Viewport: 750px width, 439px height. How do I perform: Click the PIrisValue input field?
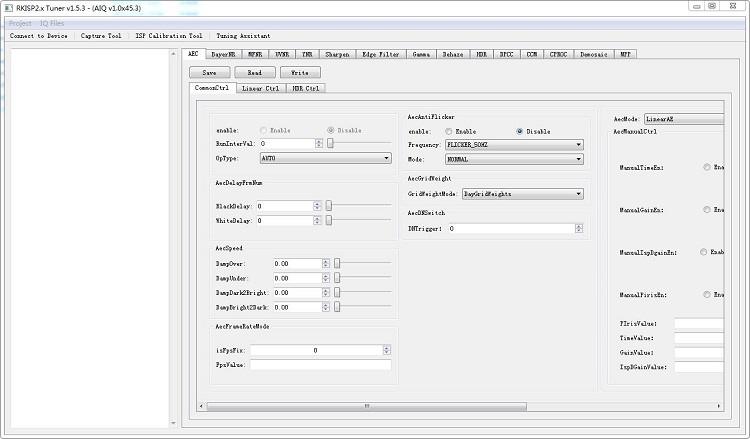699,324
